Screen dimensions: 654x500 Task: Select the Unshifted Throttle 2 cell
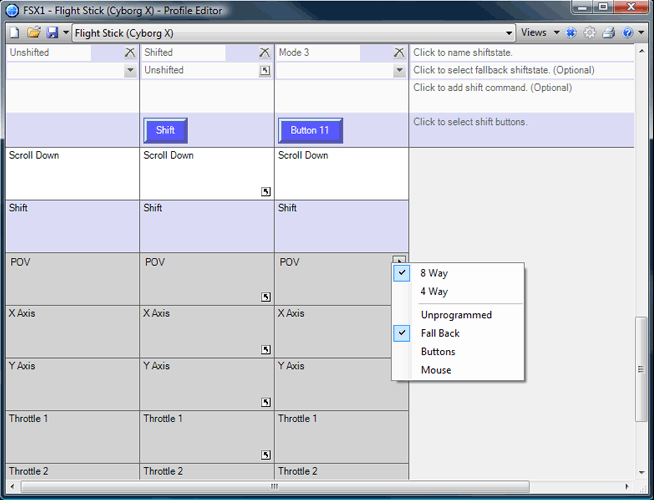73,471
